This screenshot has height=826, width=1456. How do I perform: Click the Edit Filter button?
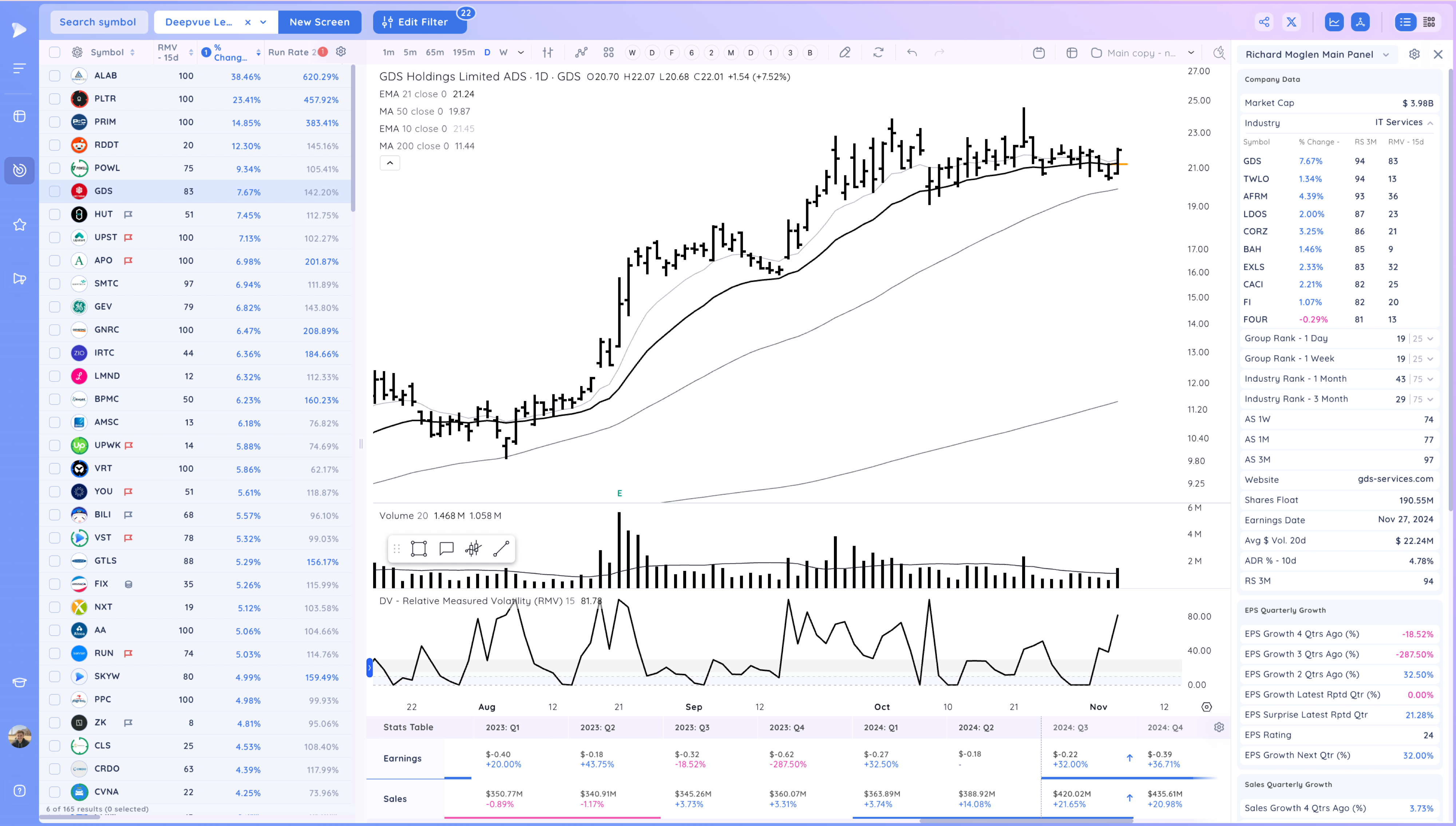click(x=416, y=22)
